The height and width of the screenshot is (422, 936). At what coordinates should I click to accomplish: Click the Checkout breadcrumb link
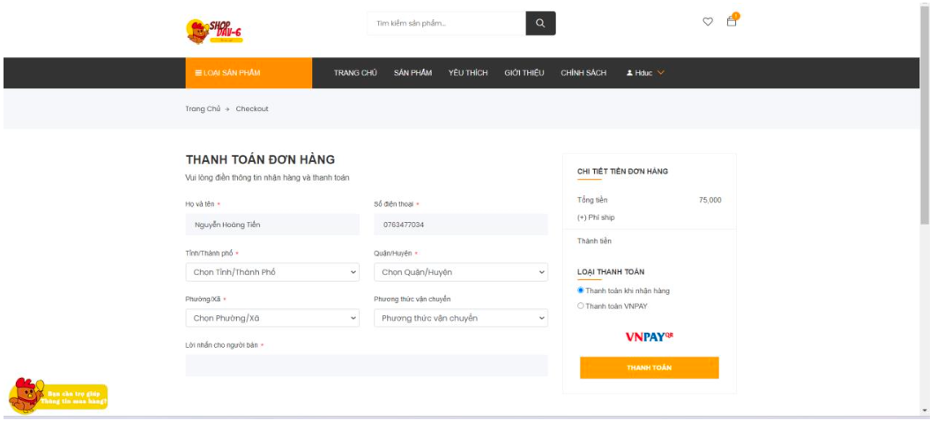252,109
